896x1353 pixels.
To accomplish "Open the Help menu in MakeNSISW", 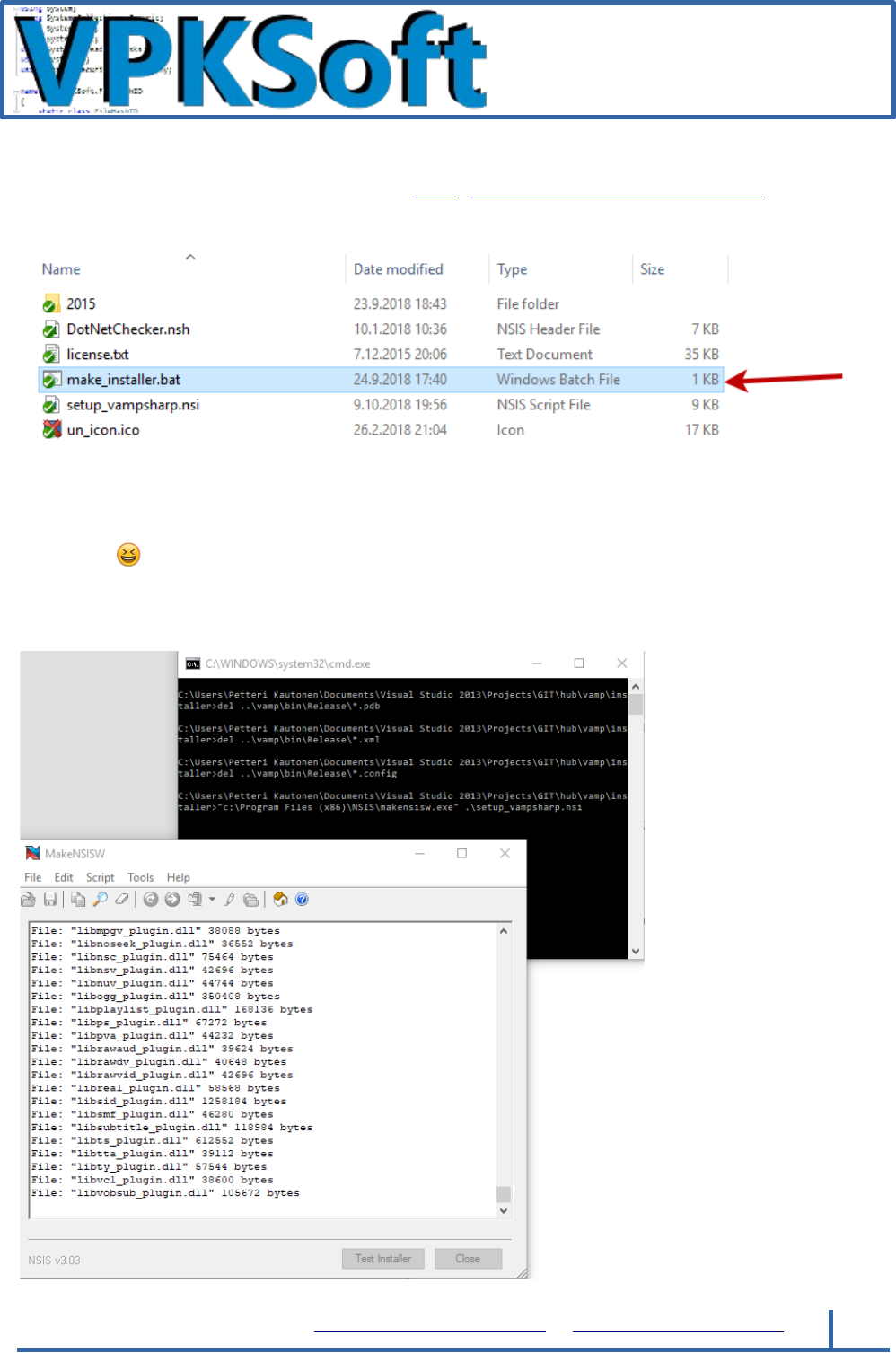I will click(x=179, y=877).
